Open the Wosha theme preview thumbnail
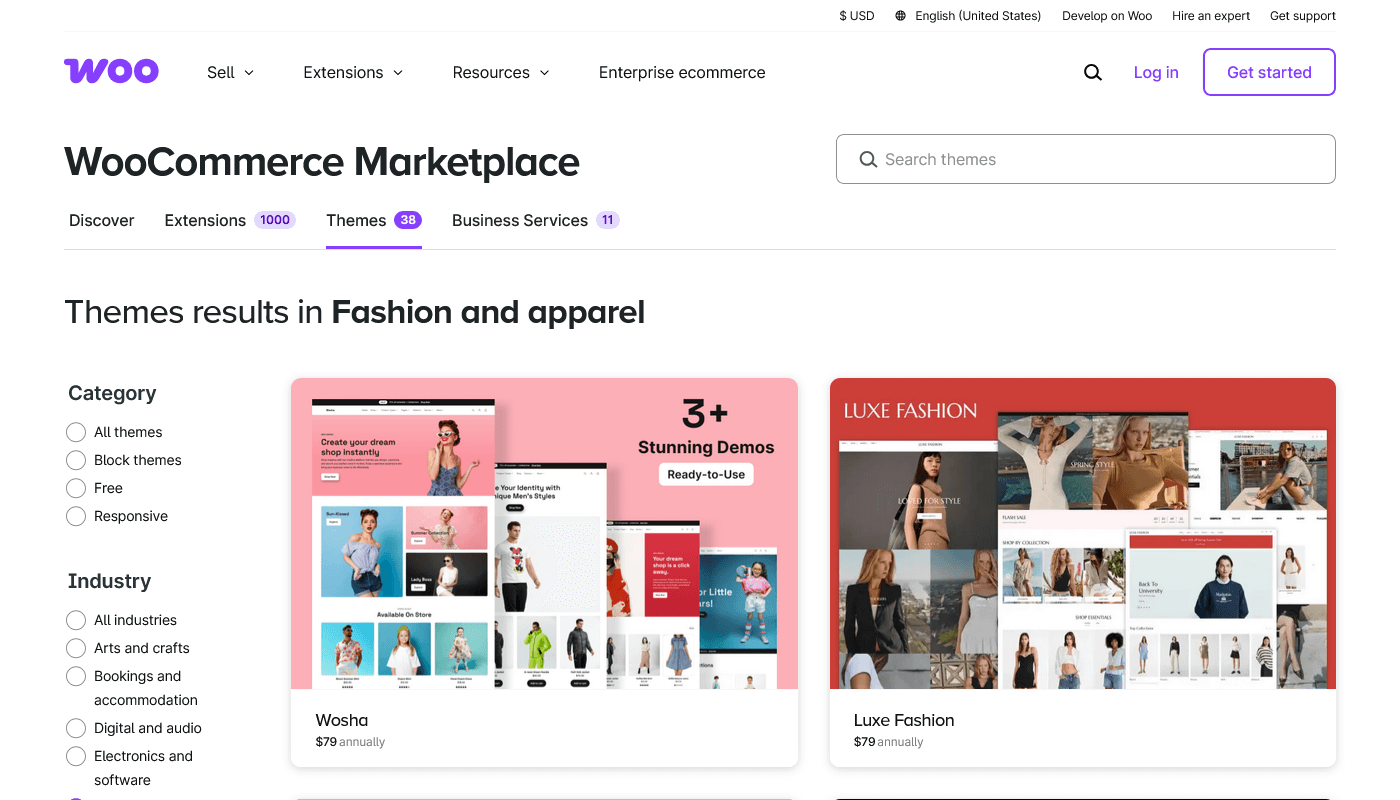This screenshot has width=1400, height=800. click(x=544, y=533)
